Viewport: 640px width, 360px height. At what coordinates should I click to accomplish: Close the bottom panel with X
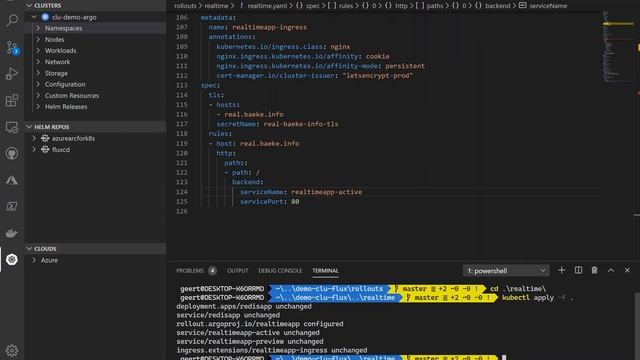(627, 270)
